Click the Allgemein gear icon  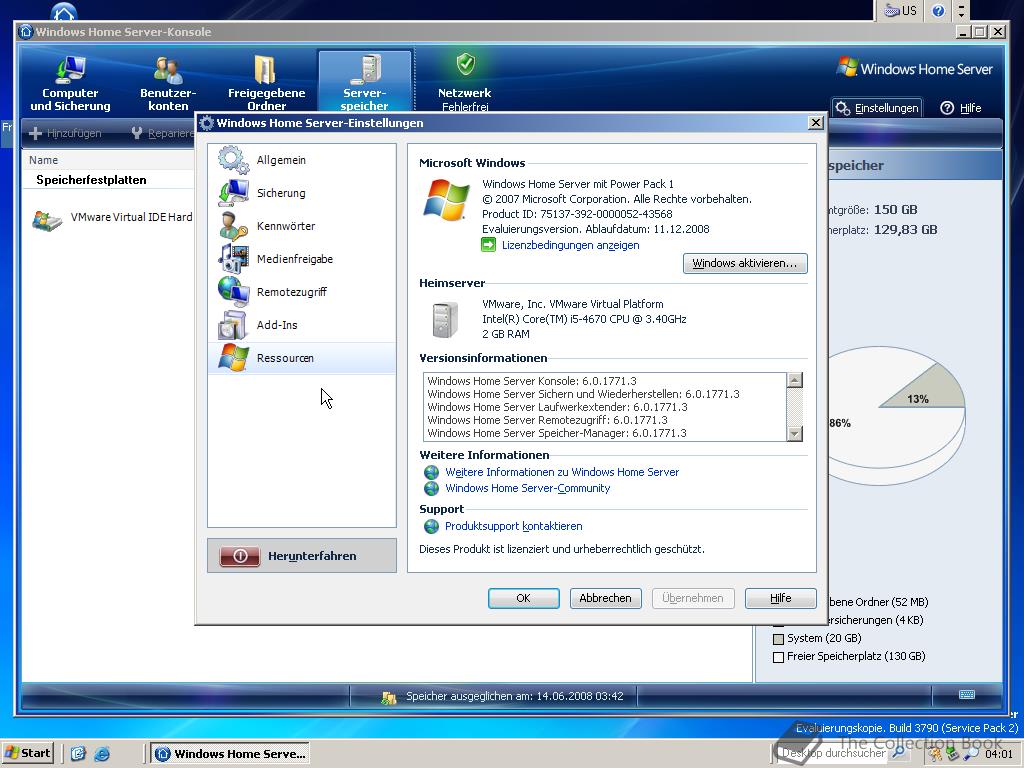(233, 160)
